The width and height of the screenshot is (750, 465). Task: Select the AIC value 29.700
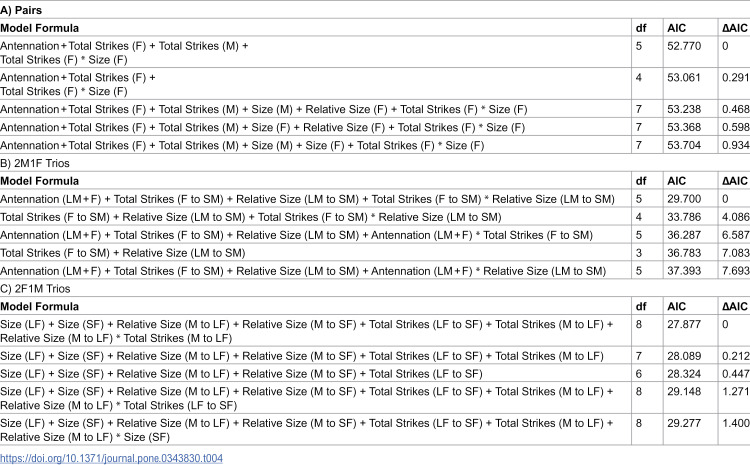(x=684, y=199)
